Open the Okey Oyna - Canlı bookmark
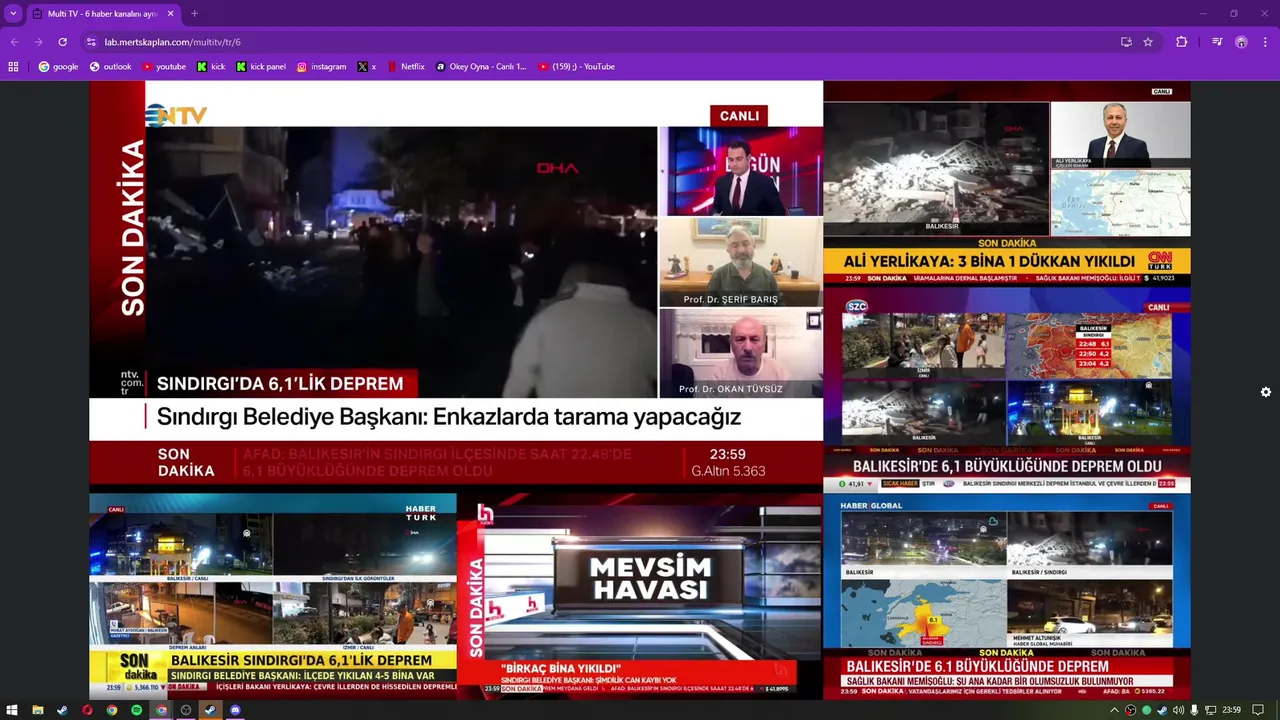The image size is (1280, 720). pos(481,67)
